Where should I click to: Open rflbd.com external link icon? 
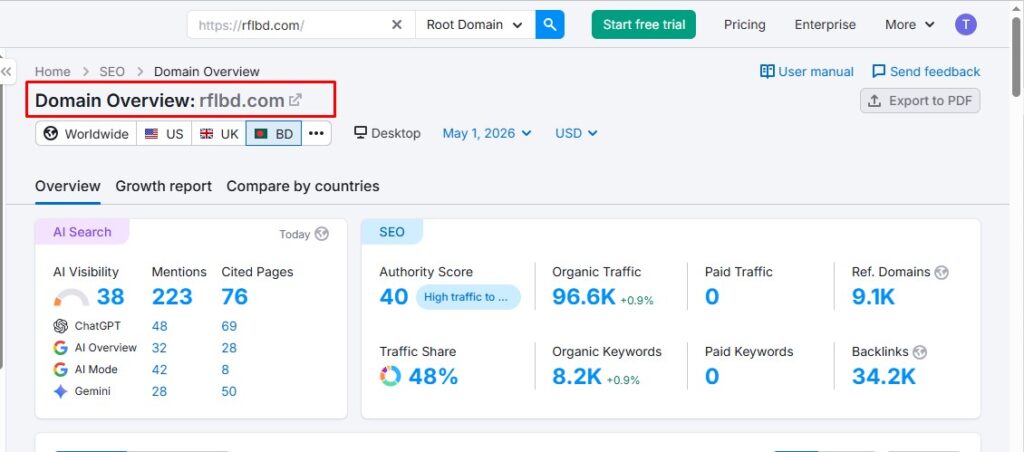tap(296, 100)
